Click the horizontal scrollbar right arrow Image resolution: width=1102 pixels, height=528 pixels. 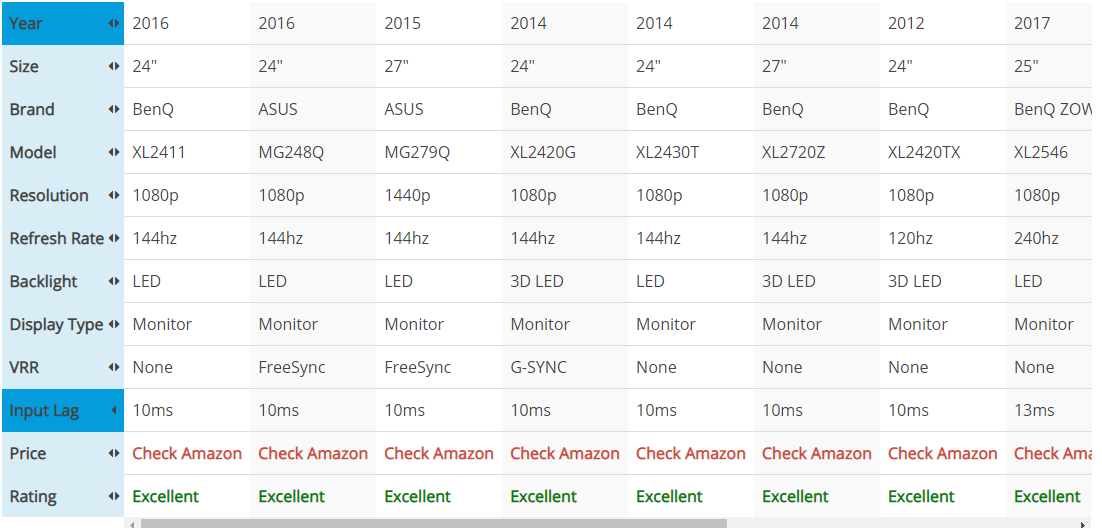pos(1084,523)
